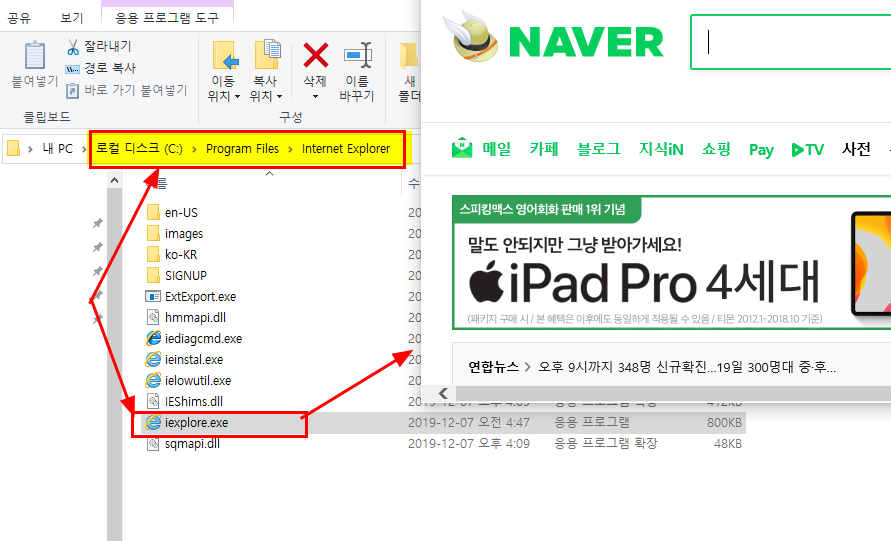Open Move to (이동 위치) dropdown
This screenshot has width=891, height=541.
(224, 72)
